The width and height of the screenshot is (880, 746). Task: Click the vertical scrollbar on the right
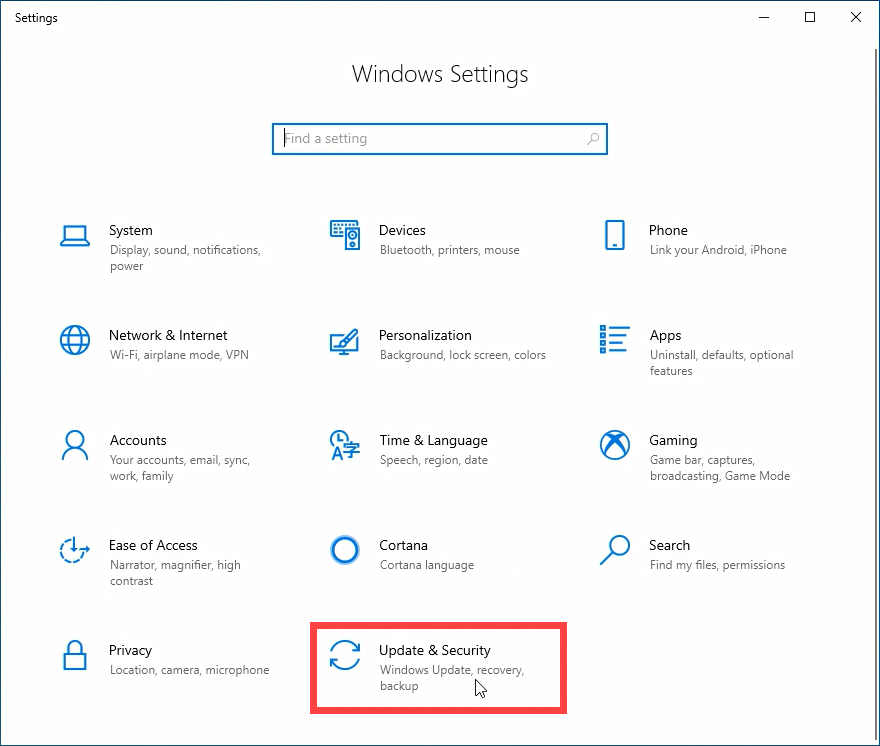pos(876,393)
